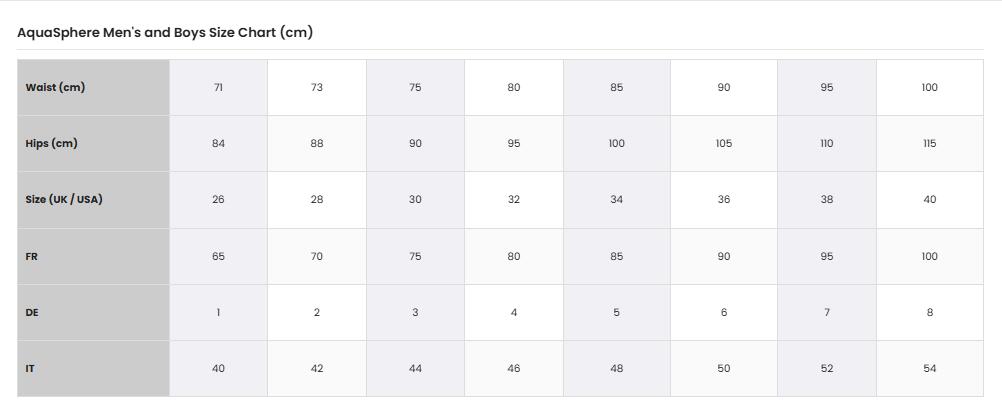Select the FR row header cell
Viewport: 1002px width, 419px height.
pyautogui.click(x=93, y=257)
